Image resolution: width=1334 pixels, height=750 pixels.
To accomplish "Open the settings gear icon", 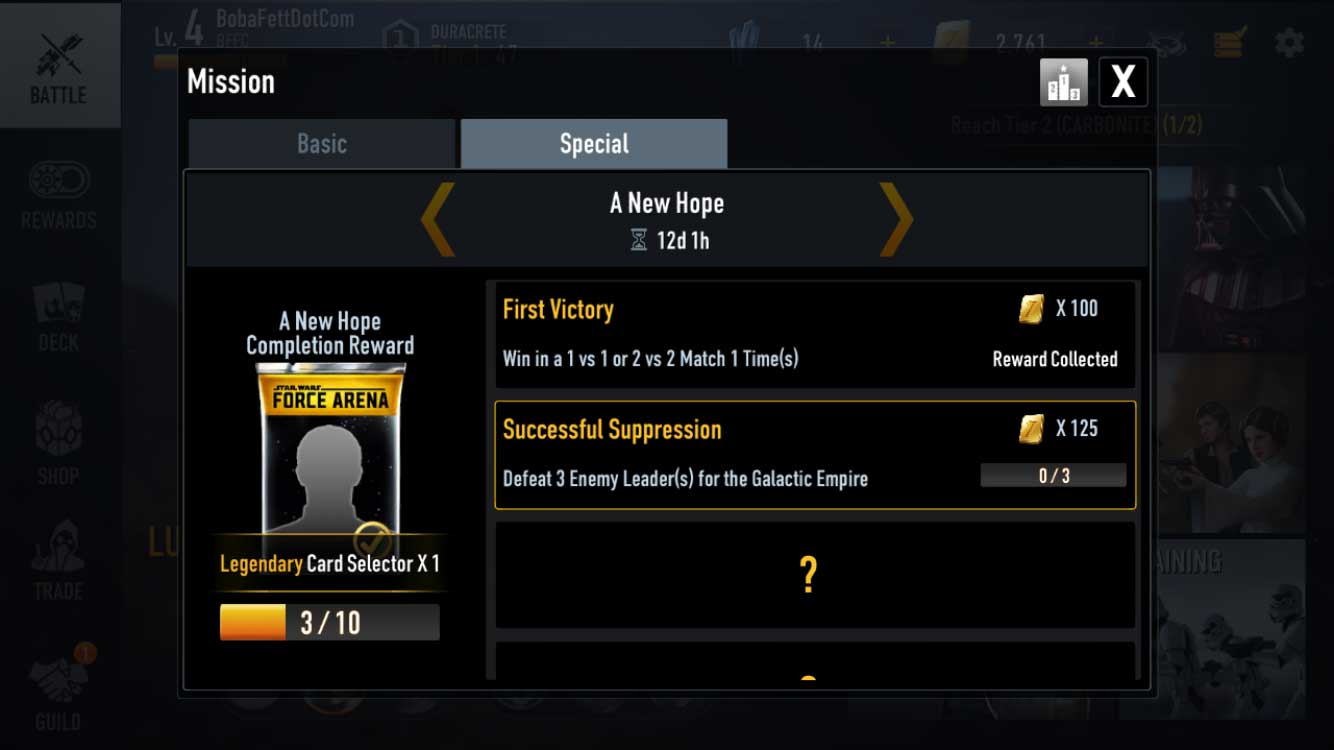I will click(1290, 42).
